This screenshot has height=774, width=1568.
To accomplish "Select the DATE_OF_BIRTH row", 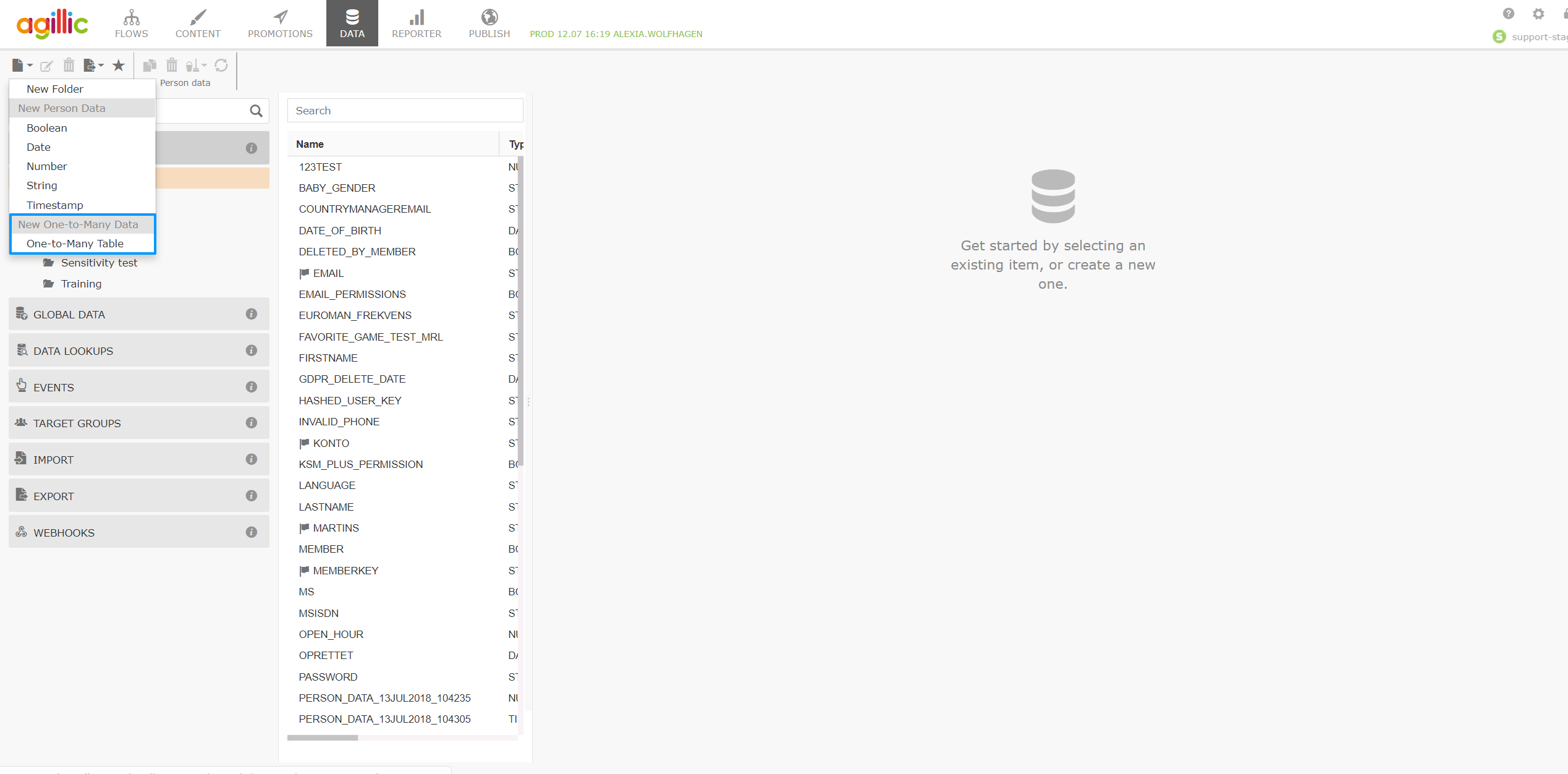I will [339, 231].
